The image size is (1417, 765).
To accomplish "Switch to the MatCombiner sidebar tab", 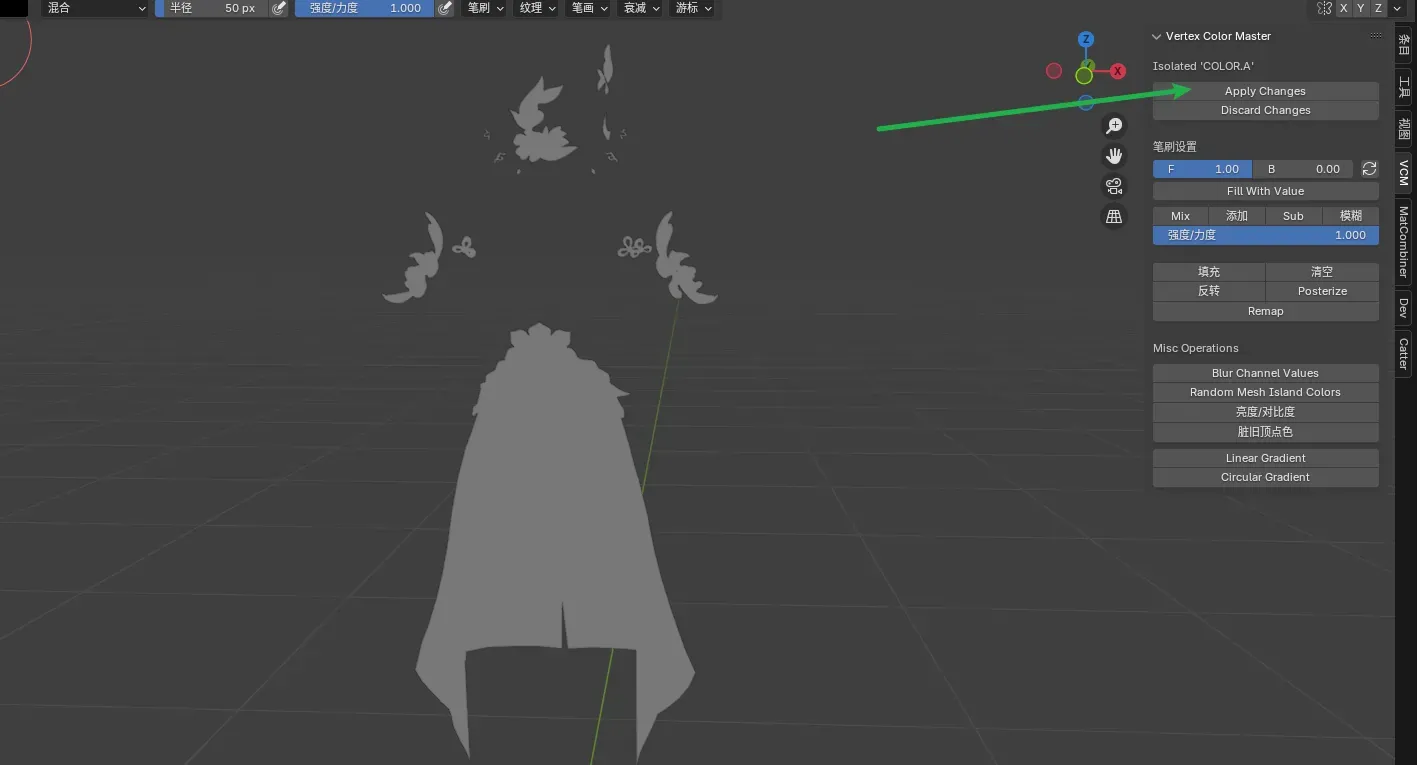I will tap(1404, 241).
